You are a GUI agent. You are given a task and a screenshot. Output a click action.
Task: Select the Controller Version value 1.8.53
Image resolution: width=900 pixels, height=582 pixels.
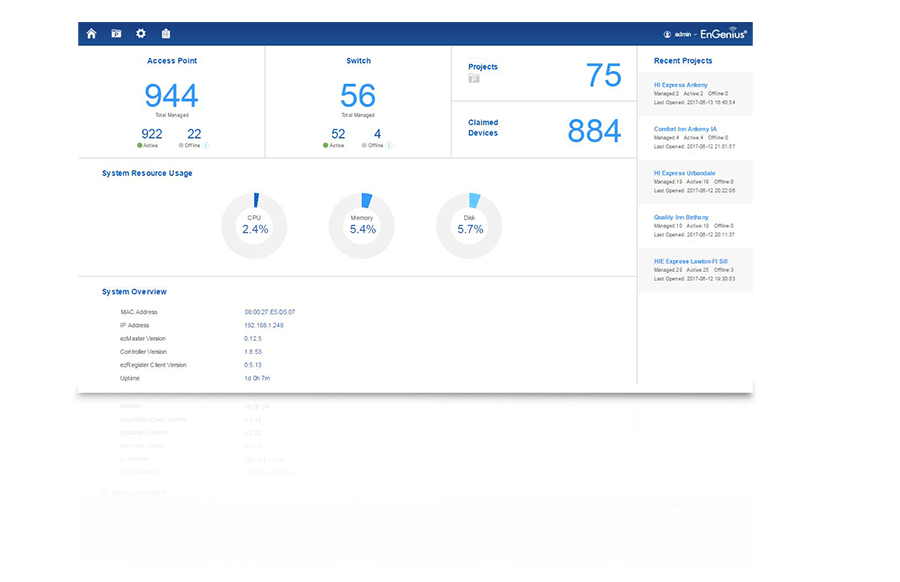pos(253,352)
